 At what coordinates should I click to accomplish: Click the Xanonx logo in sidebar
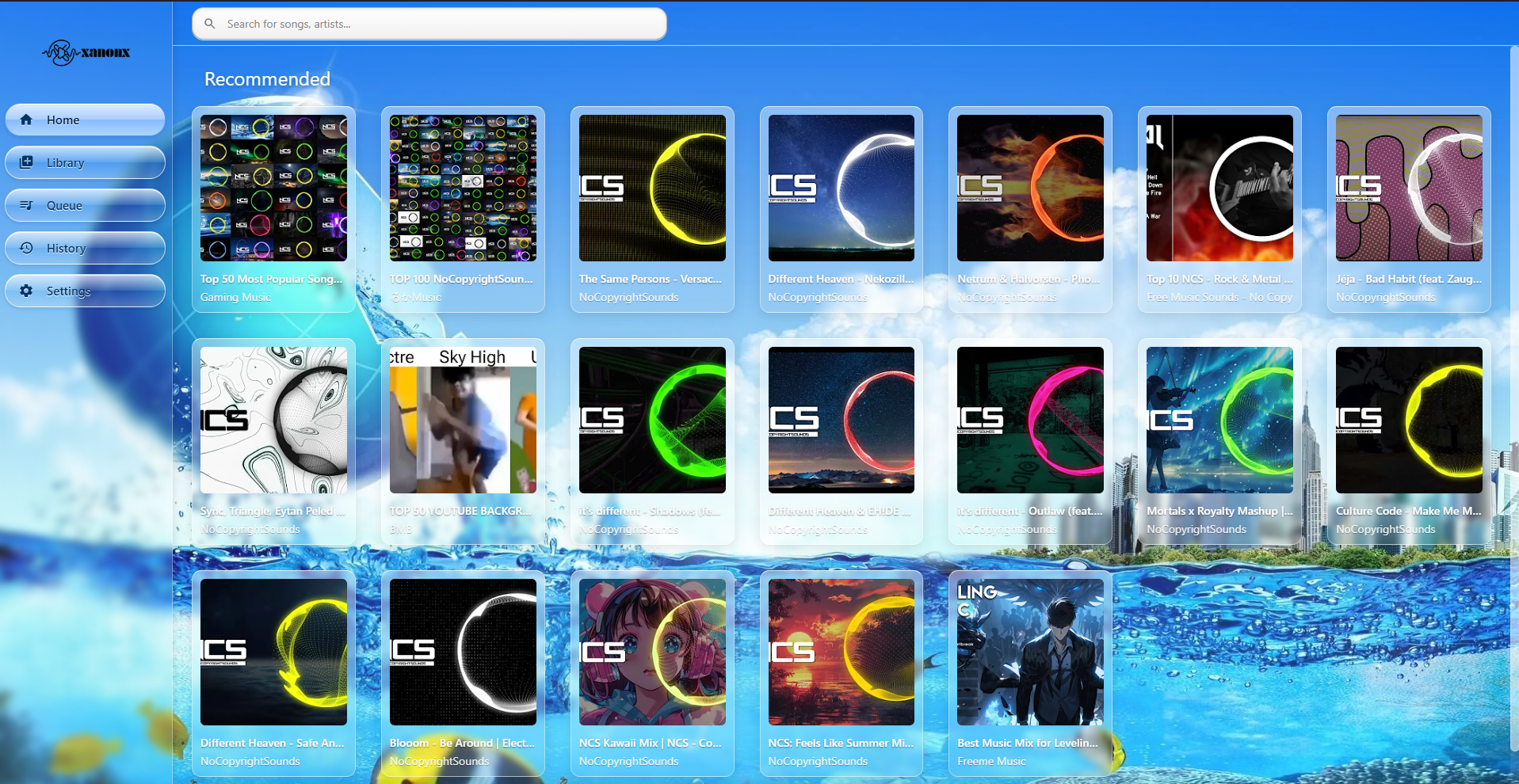(x=86, y=53)
